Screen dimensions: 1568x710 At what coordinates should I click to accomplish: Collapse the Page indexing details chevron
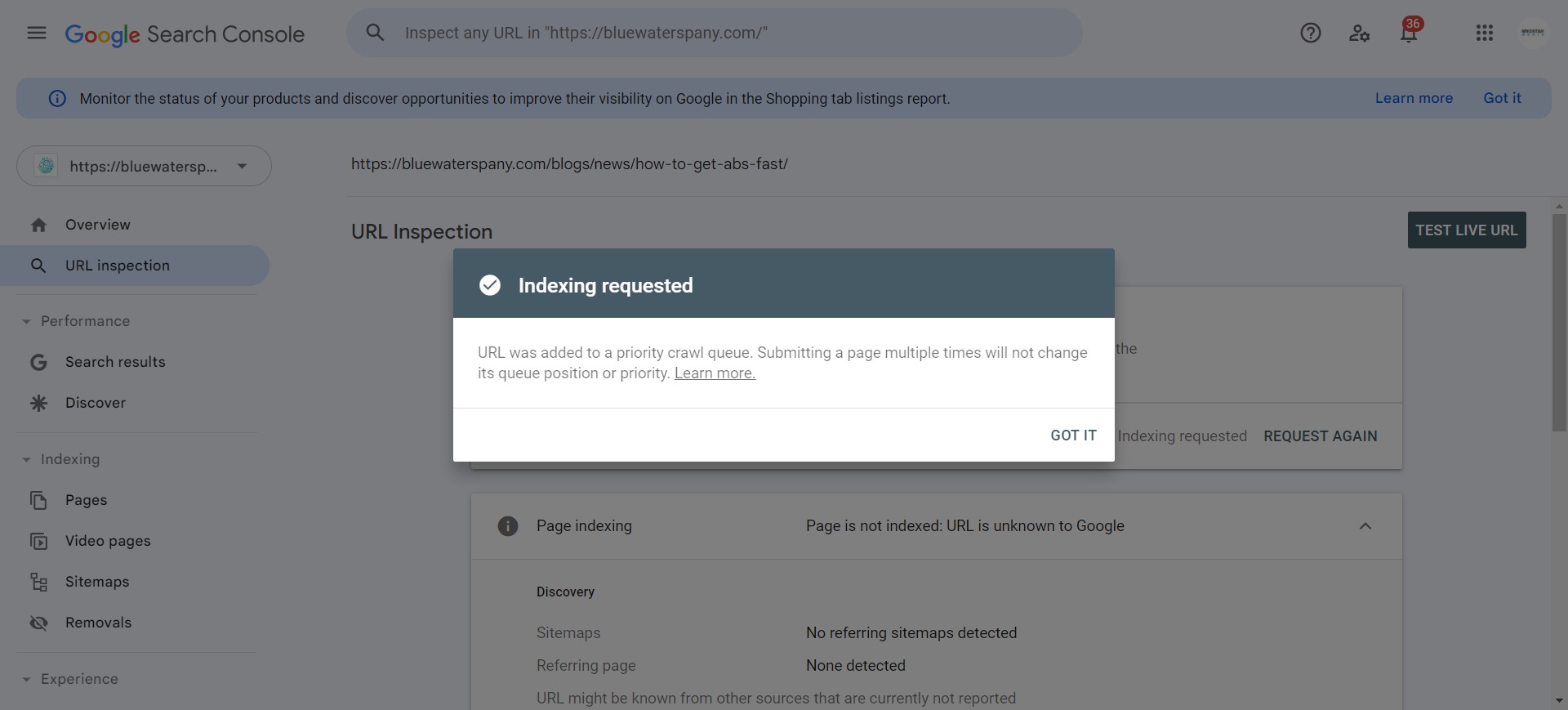(x=1365, y=526)
